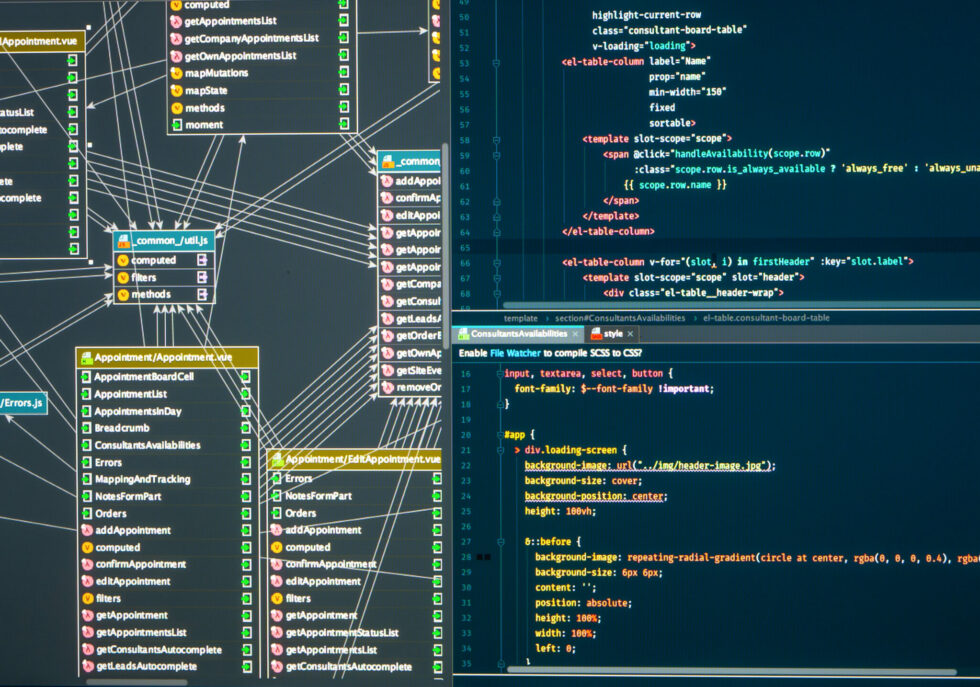
Task: Click the _common_/util.js node file icon
Action: coord(124,241)
